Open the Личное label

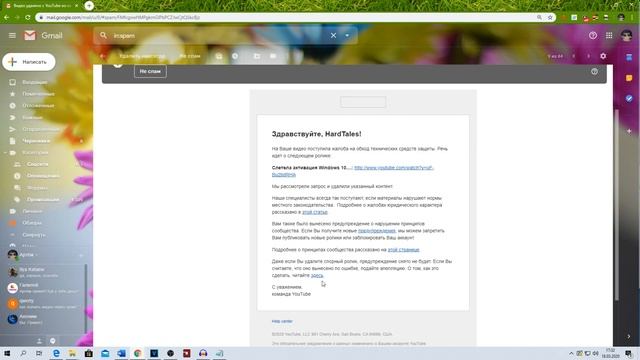(x=32, y=211)
